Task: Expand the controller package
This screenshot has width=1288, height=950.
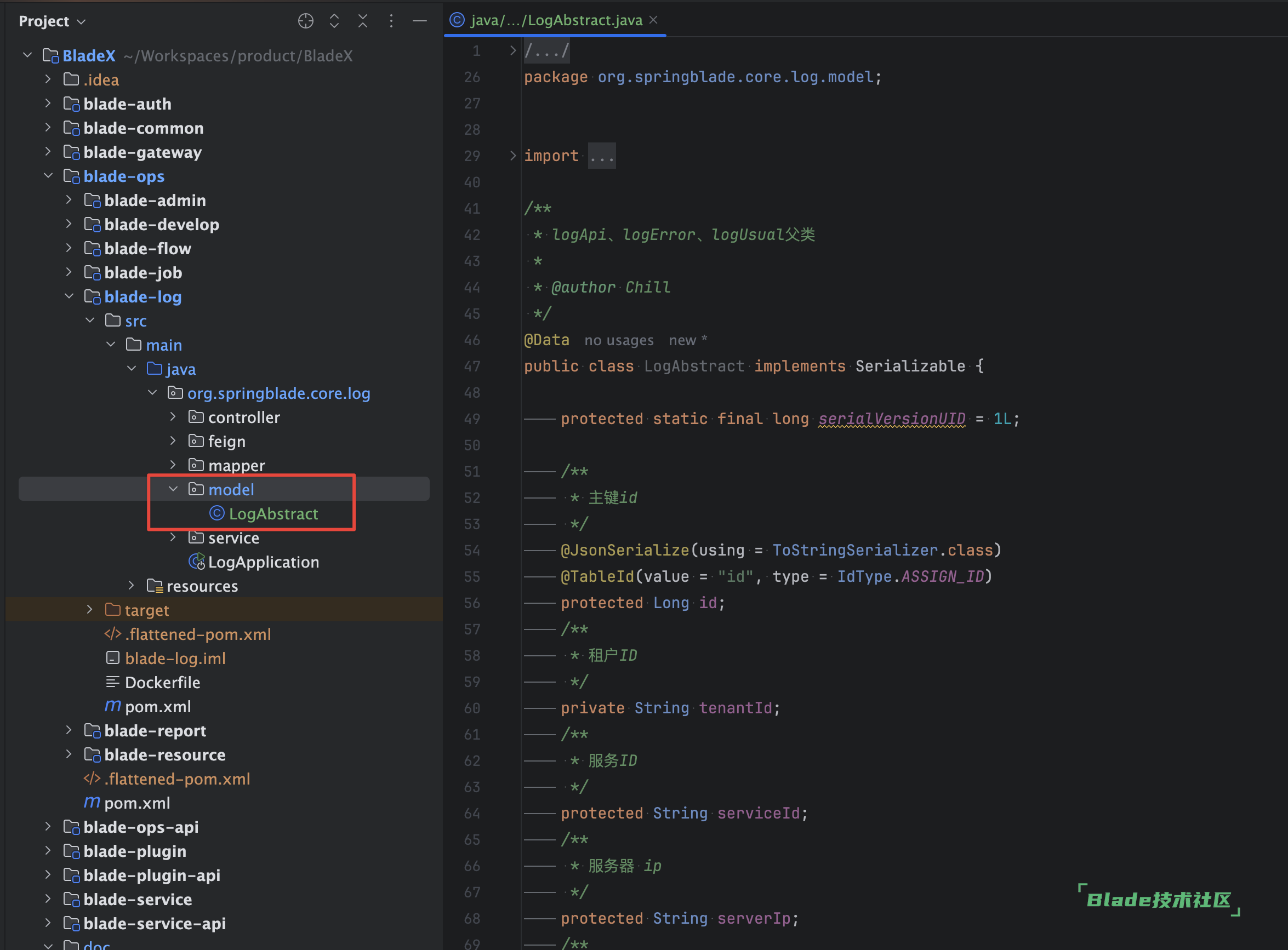Action: [x=173, y=417]
